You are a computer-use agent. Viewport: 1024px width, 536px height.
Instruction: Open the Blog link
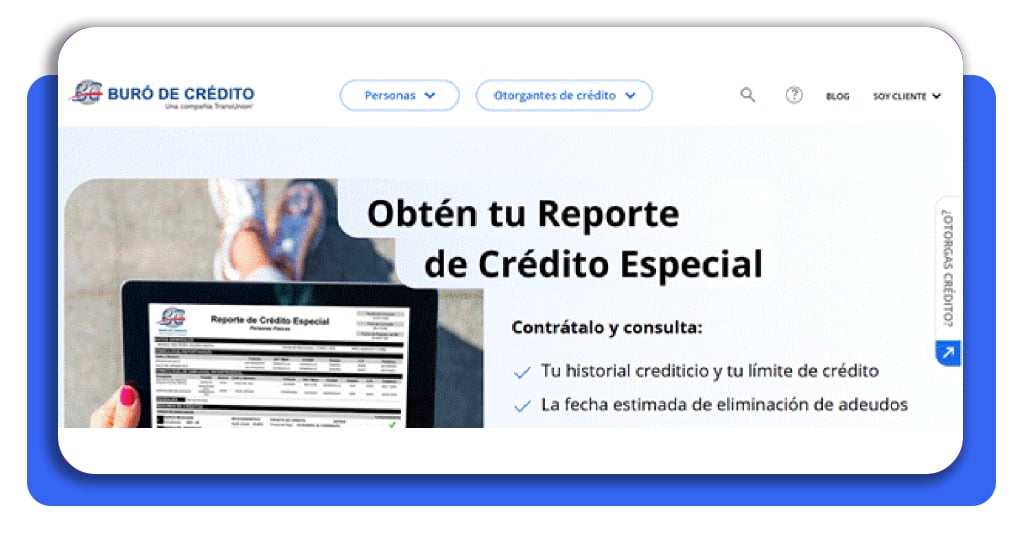[837, 96]
